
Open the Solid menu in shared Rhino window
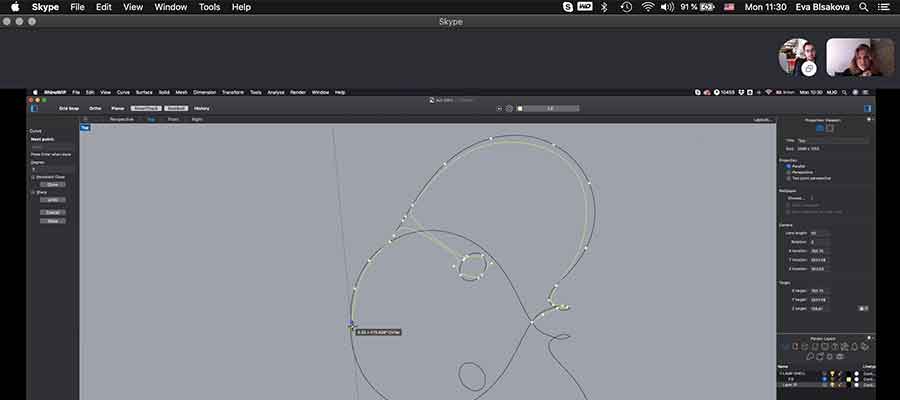[164, 92]
